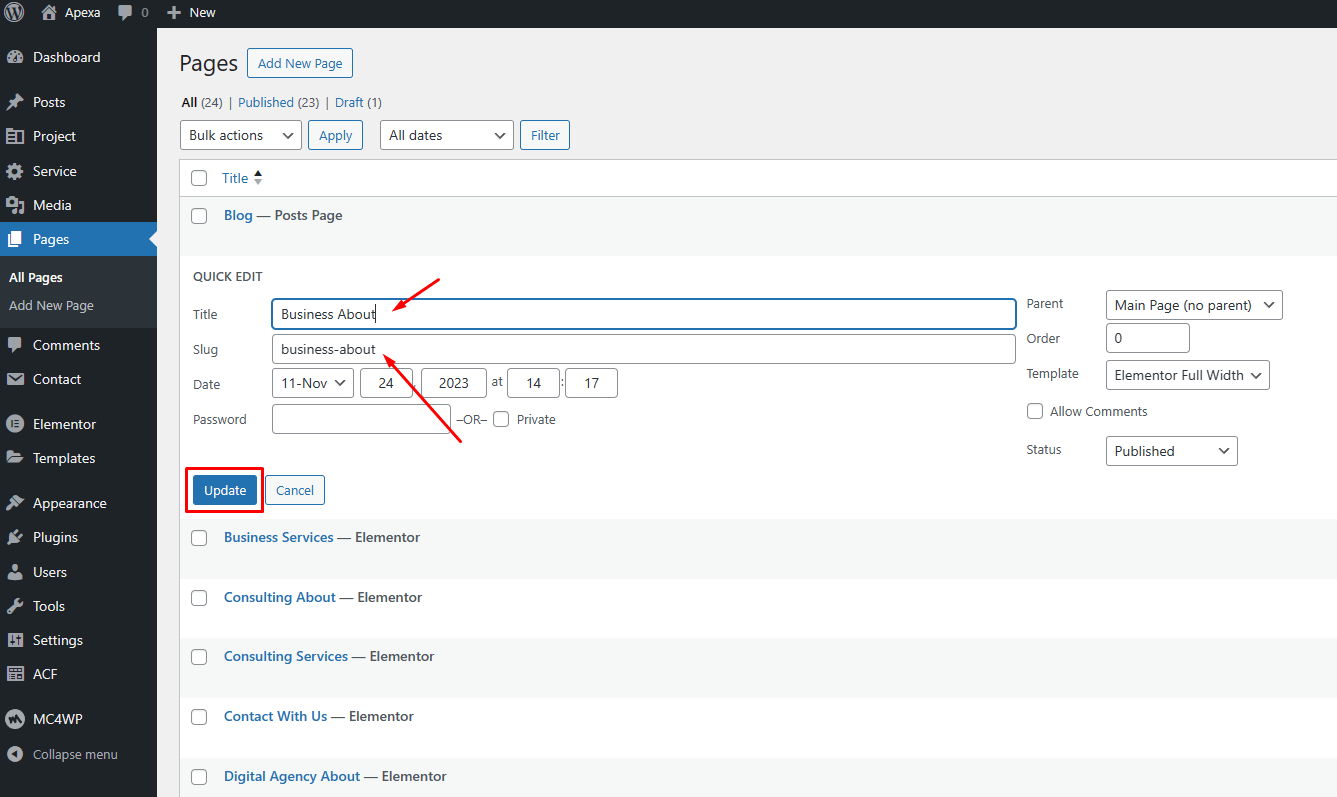Open the comments bubble icon in admin bar
1337x797 pixels.
tap(126, 13)
